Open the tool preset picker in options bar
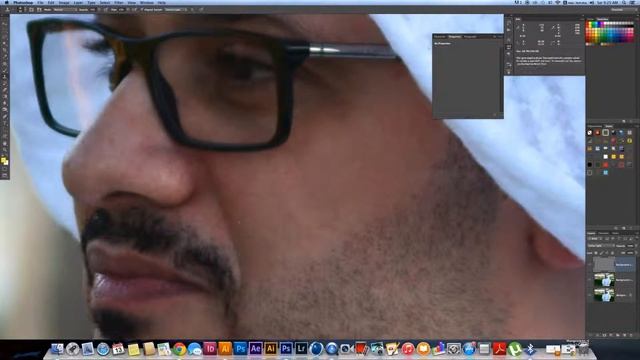Image resolution: width=640 pixels, height=360 pixels. coord(8,9)
